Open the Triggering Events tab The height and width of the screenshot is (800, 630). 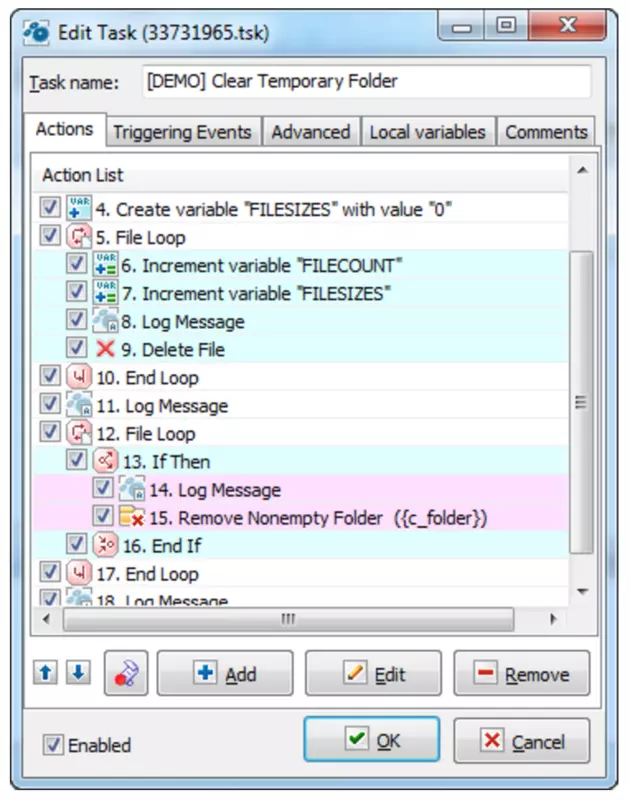(183, 132)
